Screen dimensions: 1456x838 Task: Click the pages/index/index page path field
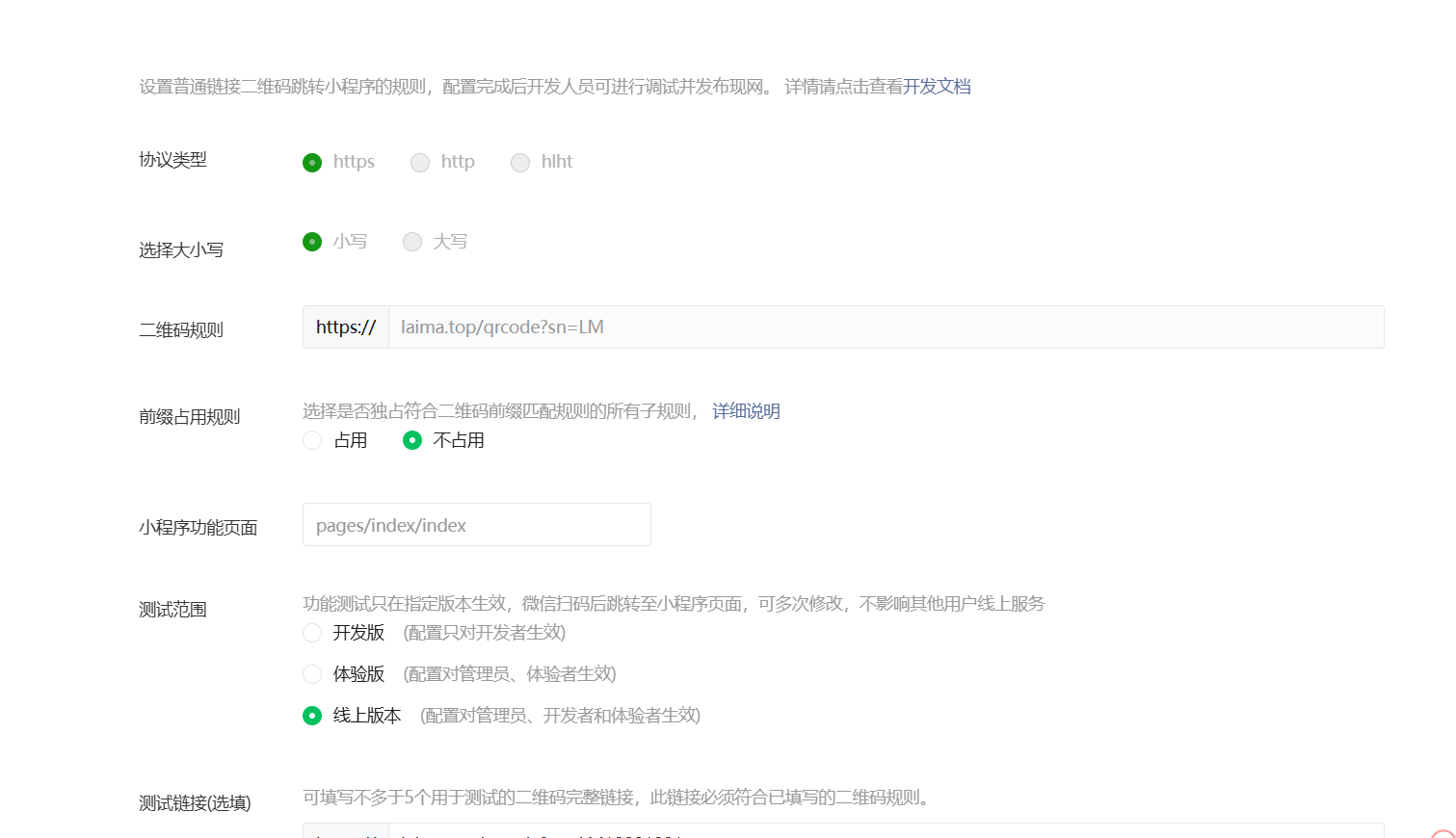[477, 525]
